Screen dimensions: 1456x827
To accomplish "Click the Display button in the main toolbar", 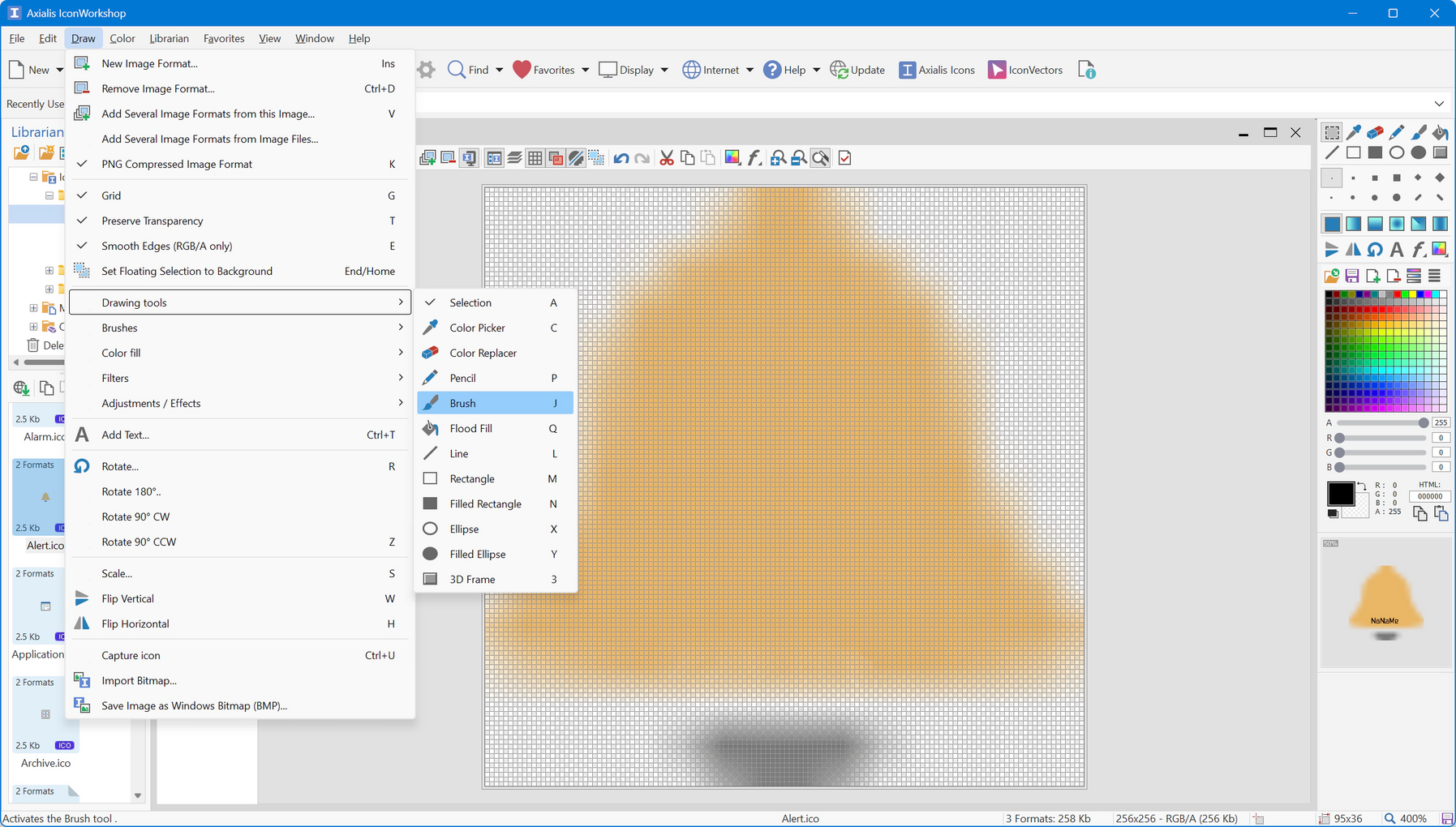I will coord(626,70).
